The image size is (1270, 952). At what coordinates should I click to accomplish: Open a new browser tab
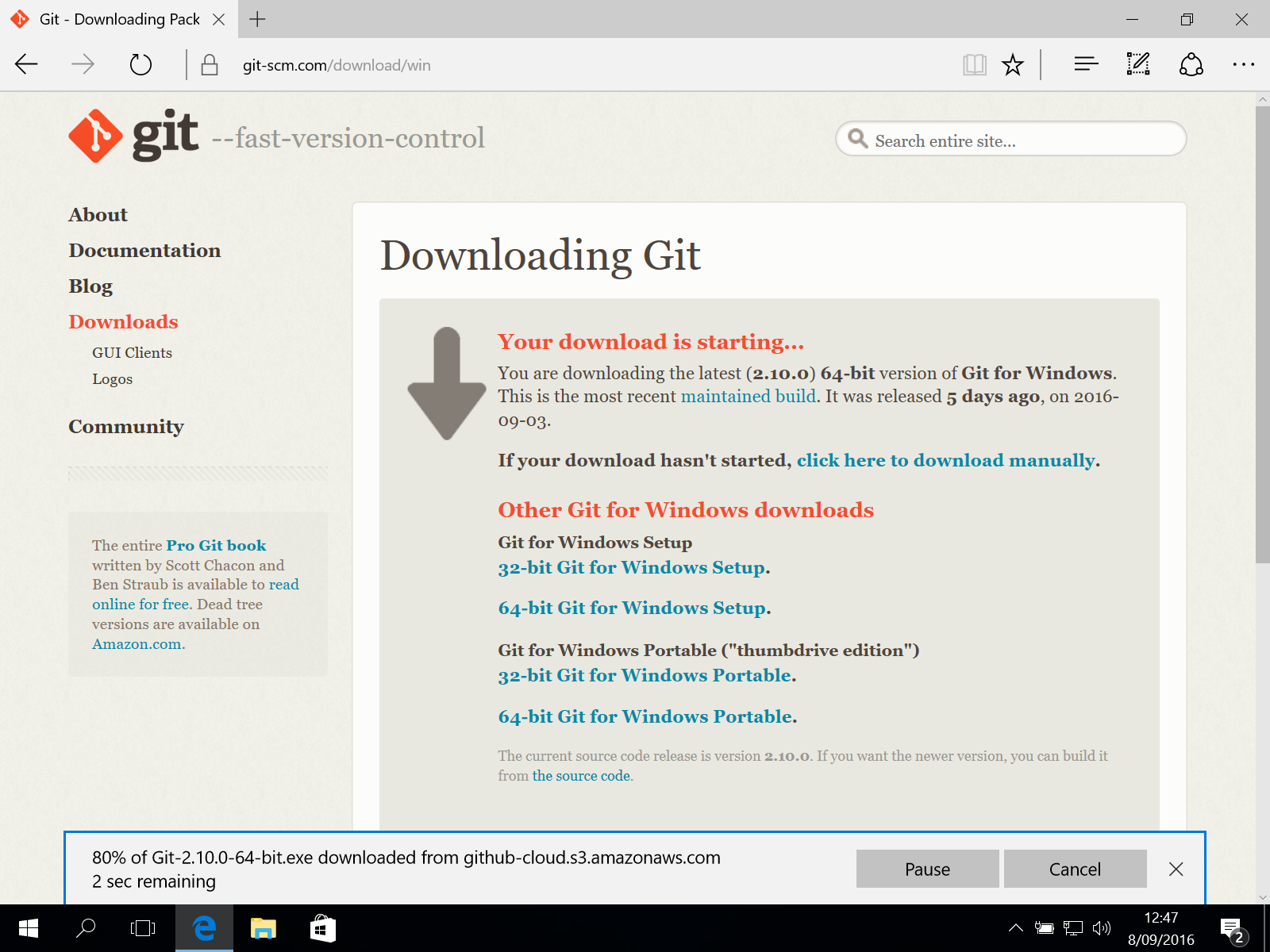click(257, 19)
